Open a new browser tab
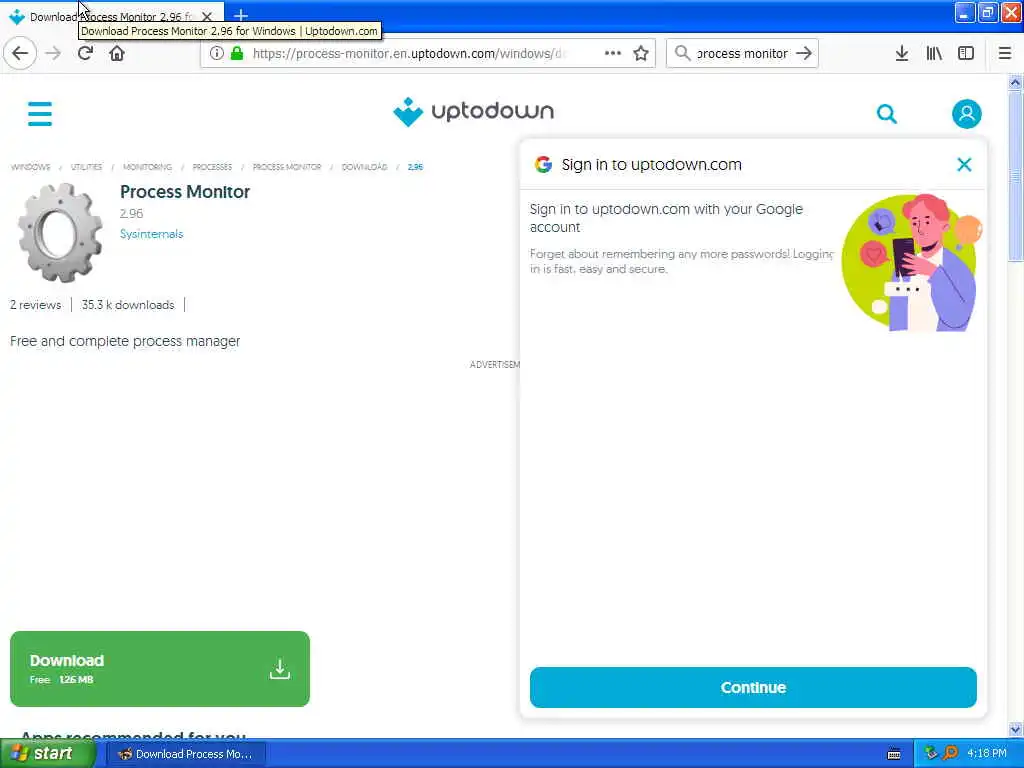This screenshot has height=768, width=1024. [240, 15]
